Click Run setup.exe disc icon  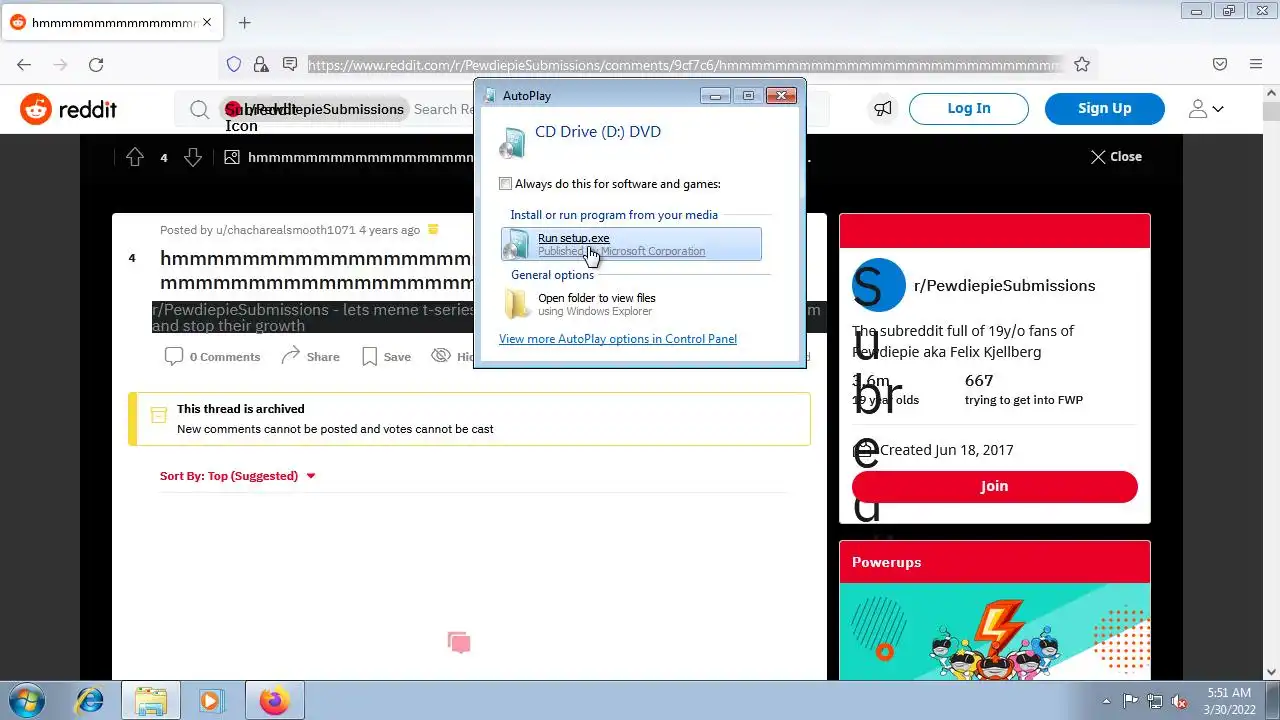(516, 244)
